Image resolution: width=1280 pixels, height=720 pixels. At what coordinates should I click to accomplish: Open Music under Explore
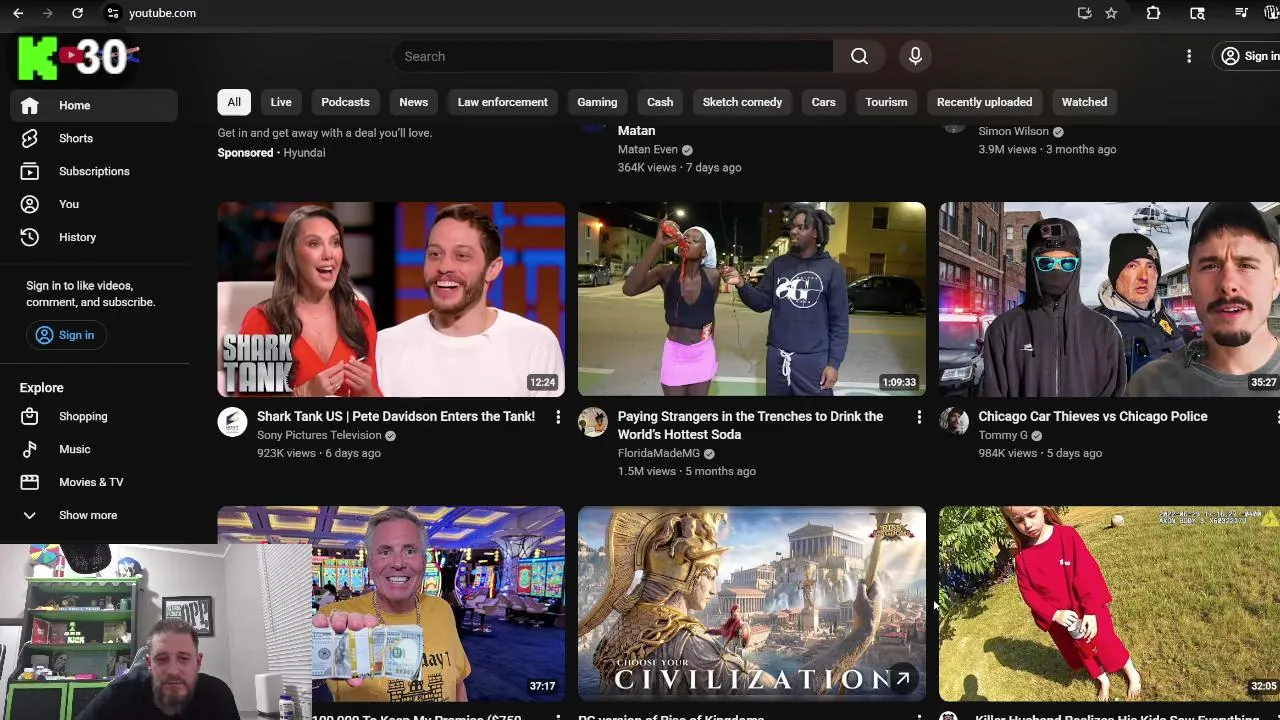pyautogui.click(x=94, y=449)
